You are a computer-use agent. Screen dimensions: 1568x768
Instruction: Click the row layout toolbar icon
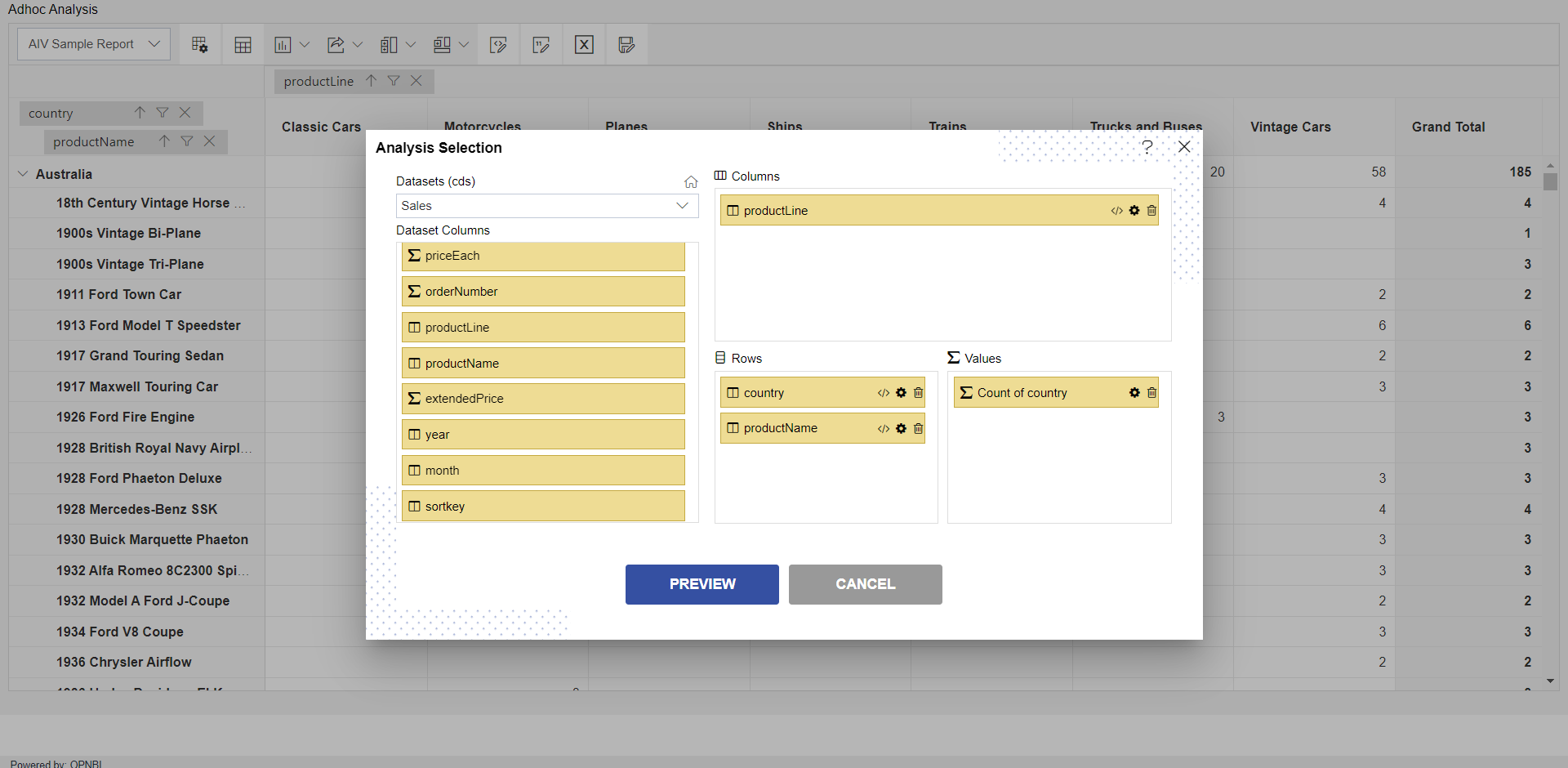pyautogui.click(x=442, y=45)
